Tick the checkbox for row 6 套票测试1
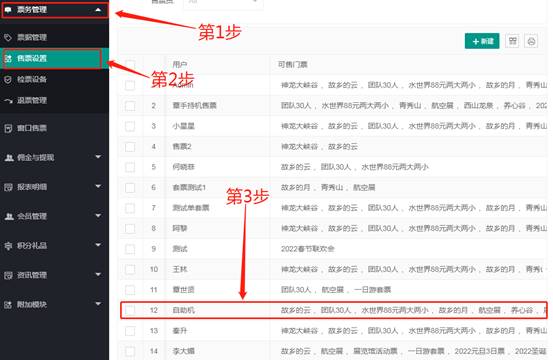This screenshot has width=553, height=360. point(130,188)
